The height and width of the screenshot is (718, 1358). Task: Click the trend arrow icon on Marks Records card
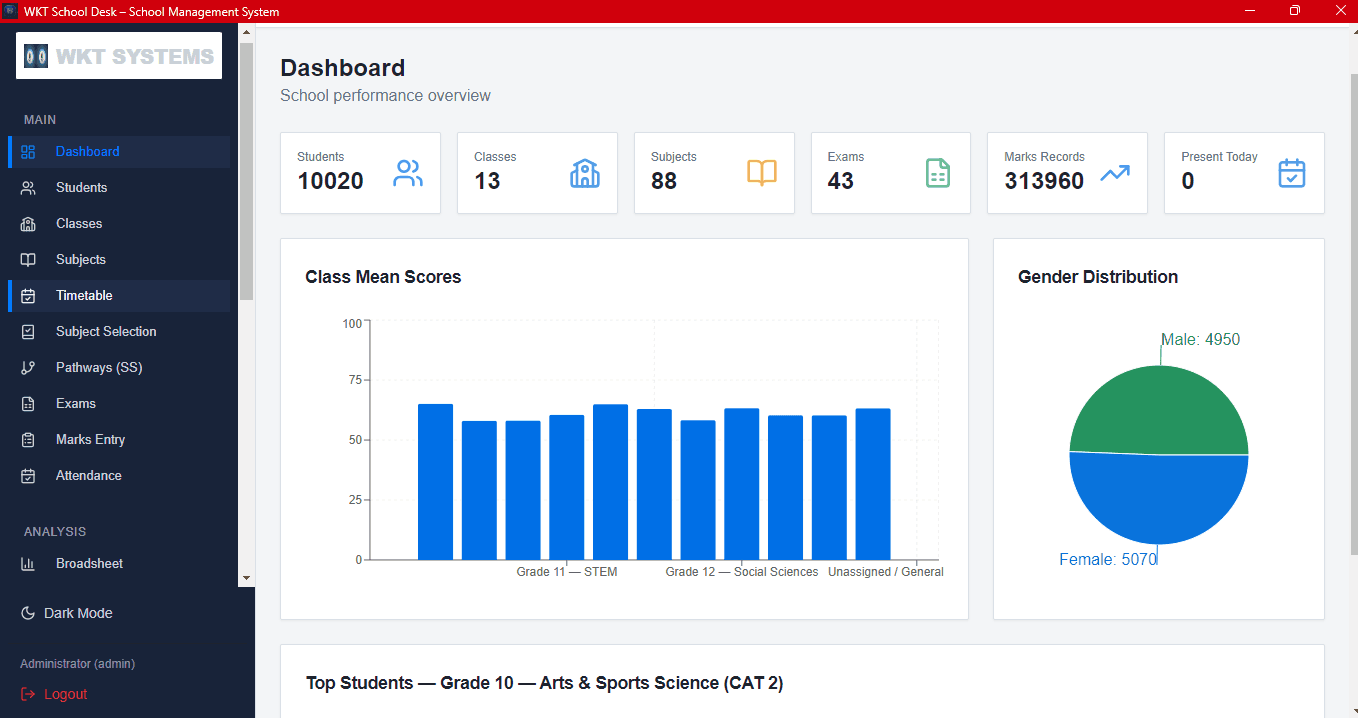pos(1114,173)
